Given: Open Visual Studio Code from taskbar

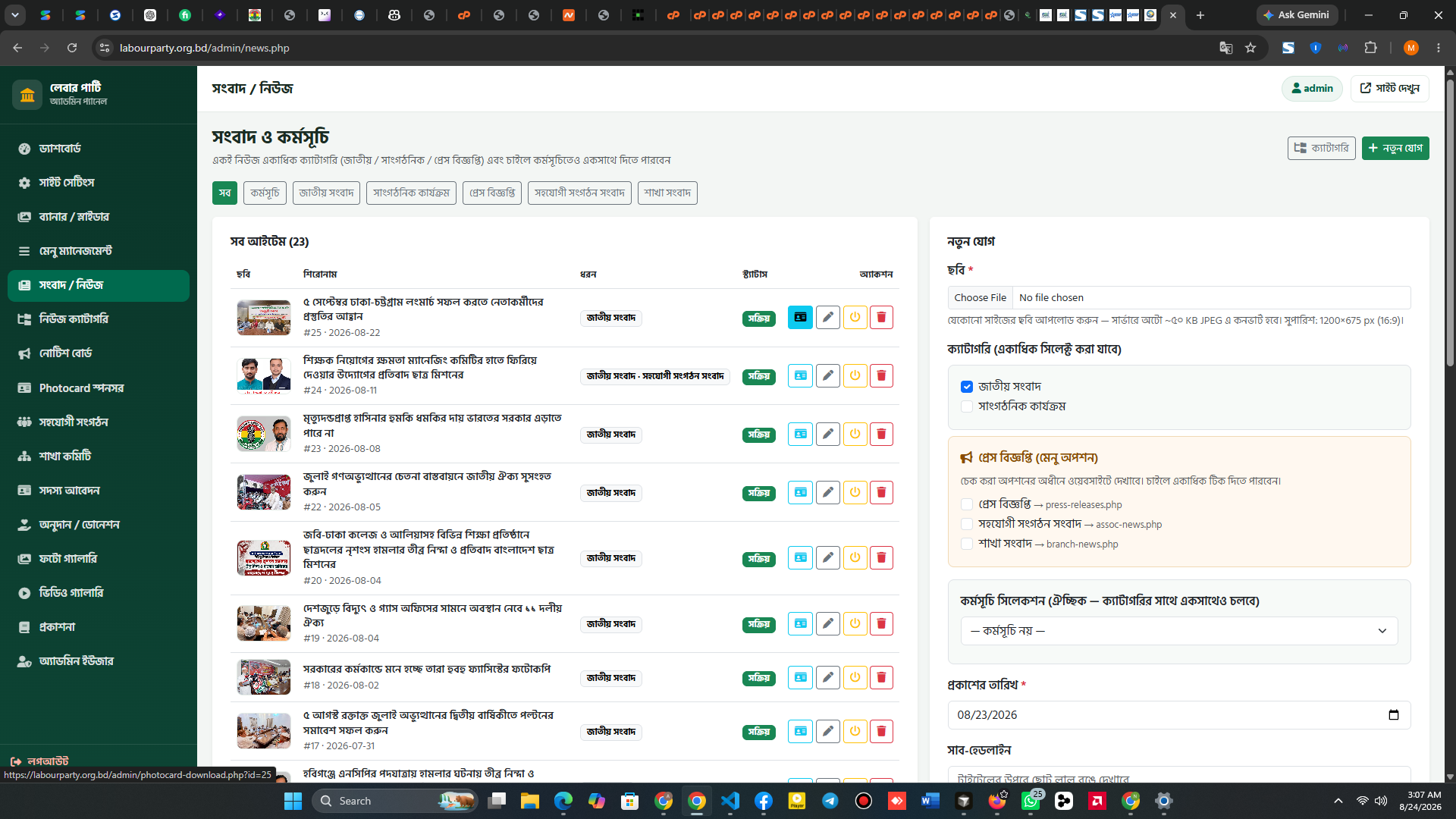Looking at the screenshot, I should click(x=730, y=801).
